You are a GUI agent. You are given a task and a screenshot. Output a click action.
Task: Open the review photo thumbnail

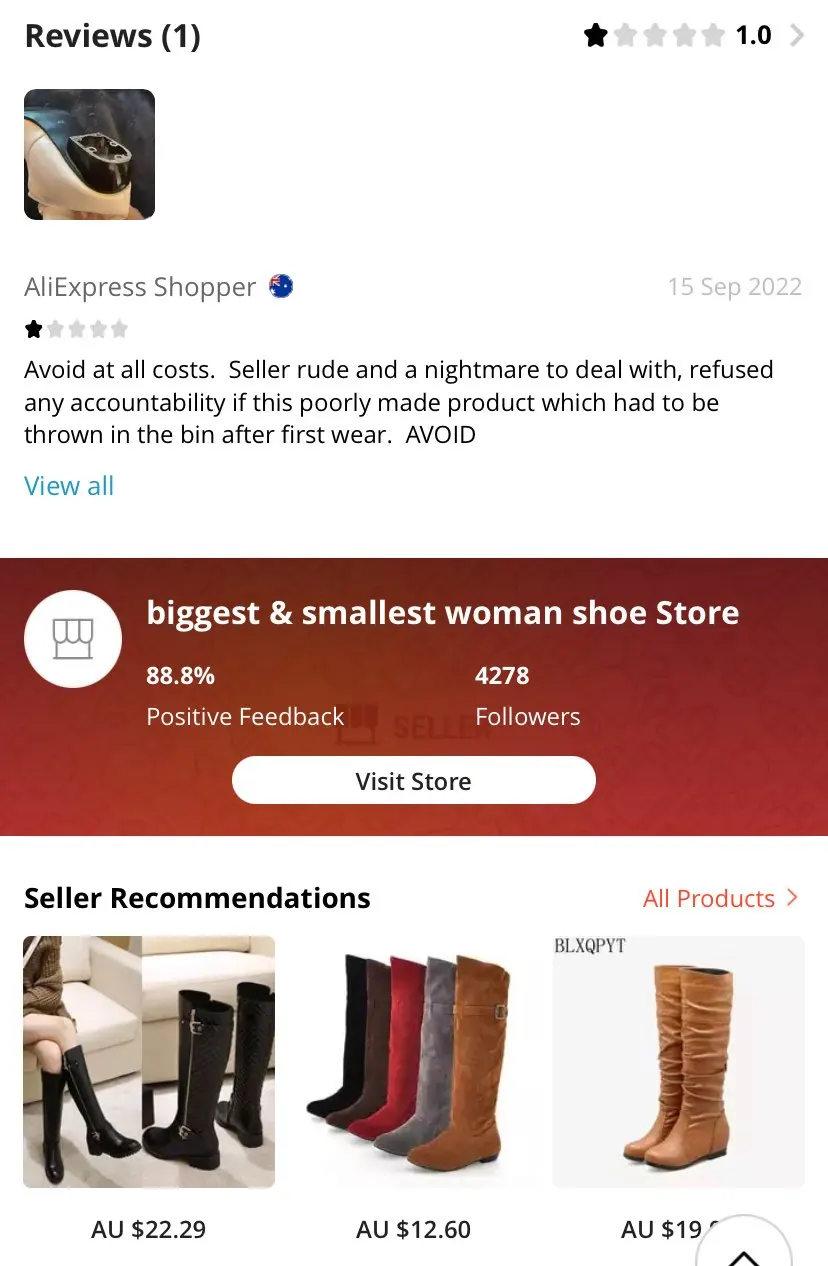pyautogui.click(x=89, y=154)
